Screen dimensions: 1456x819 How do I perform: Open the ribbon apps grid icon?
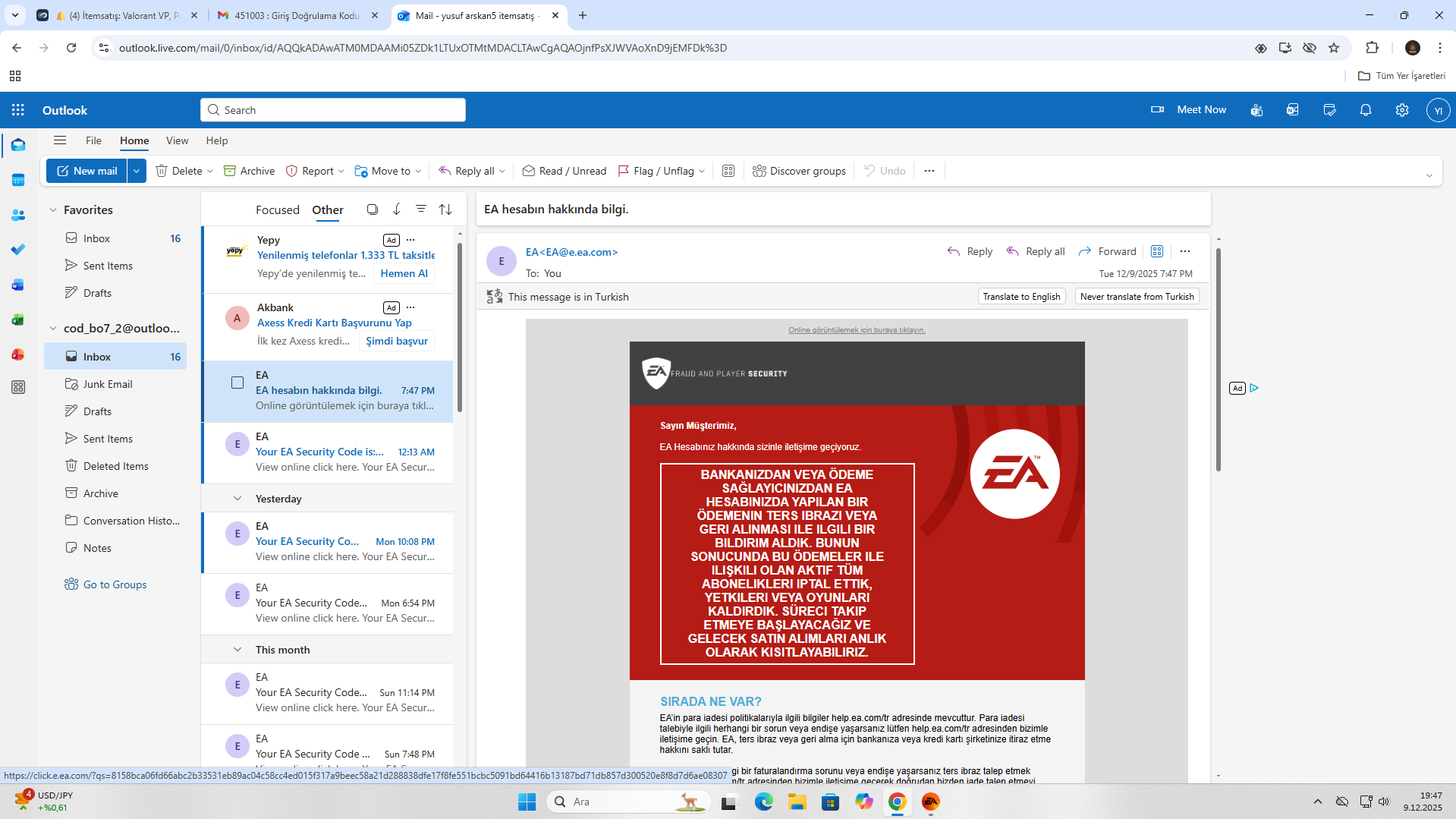pos(728,171)
